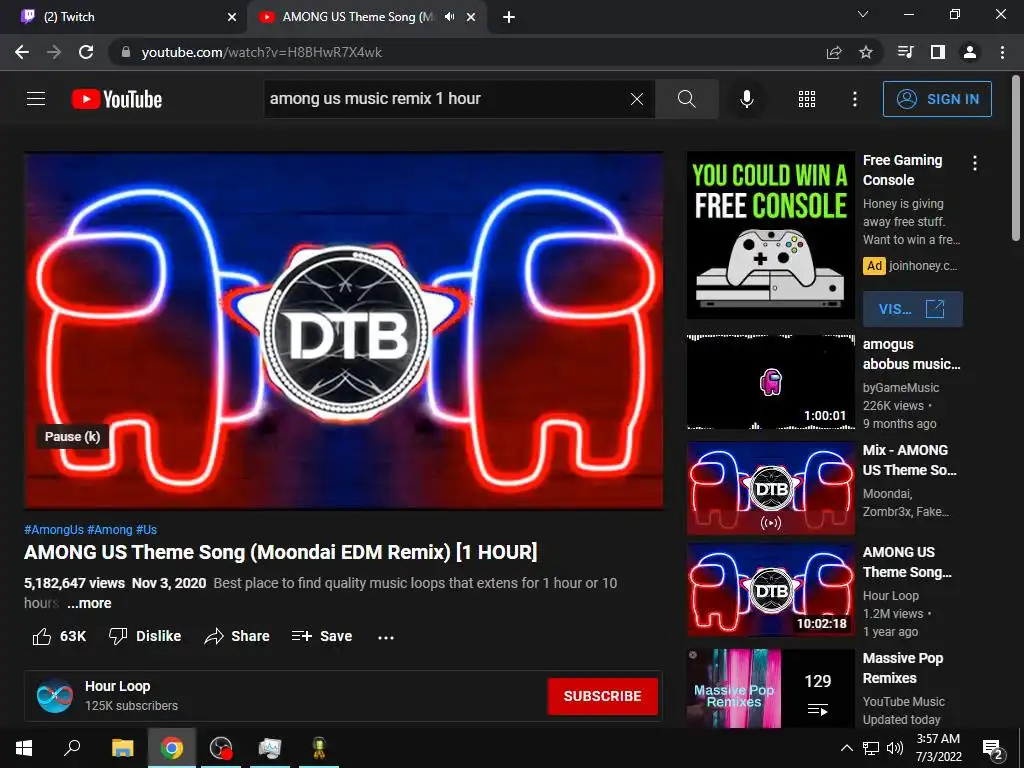Save the video to a playlist
Viewport: 1024px width, 768px height.
pos(322,636)
